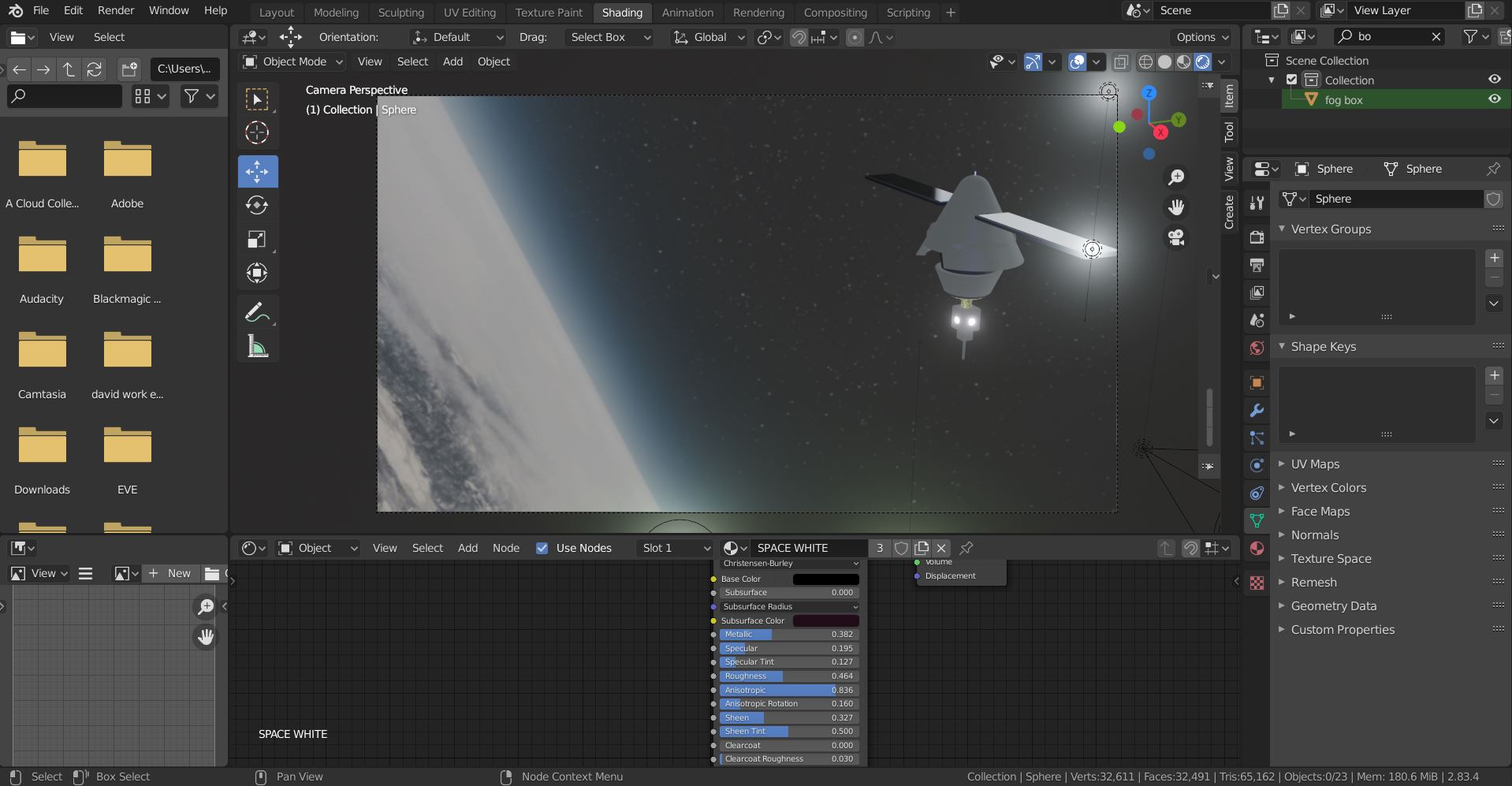The image size is (1512, 786).
Task: Switch to the Texture Paint workspace tab
Action: pyautogui.click(x=549, y=13)
